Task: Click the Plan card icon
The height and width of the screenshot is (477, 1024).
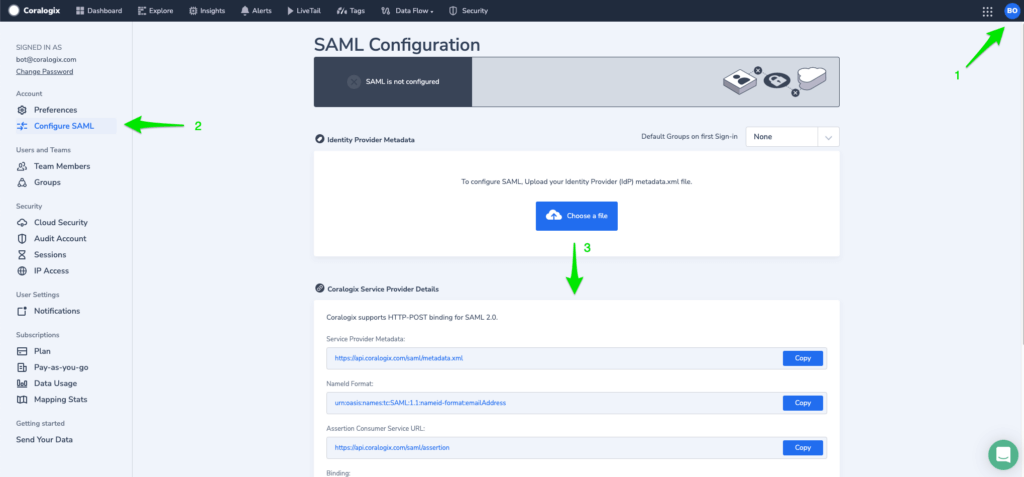Action: (22, 351)
